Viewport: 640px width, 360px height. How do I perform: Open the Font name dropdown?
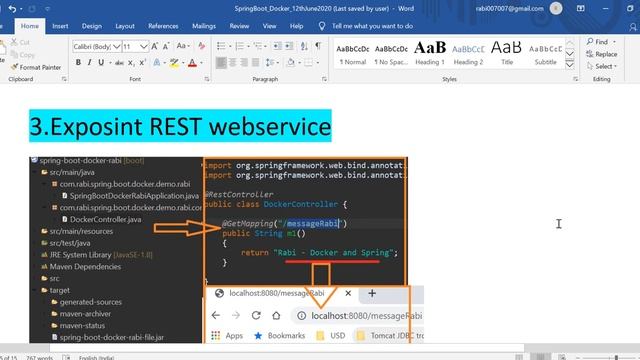[x=117, y=47]
